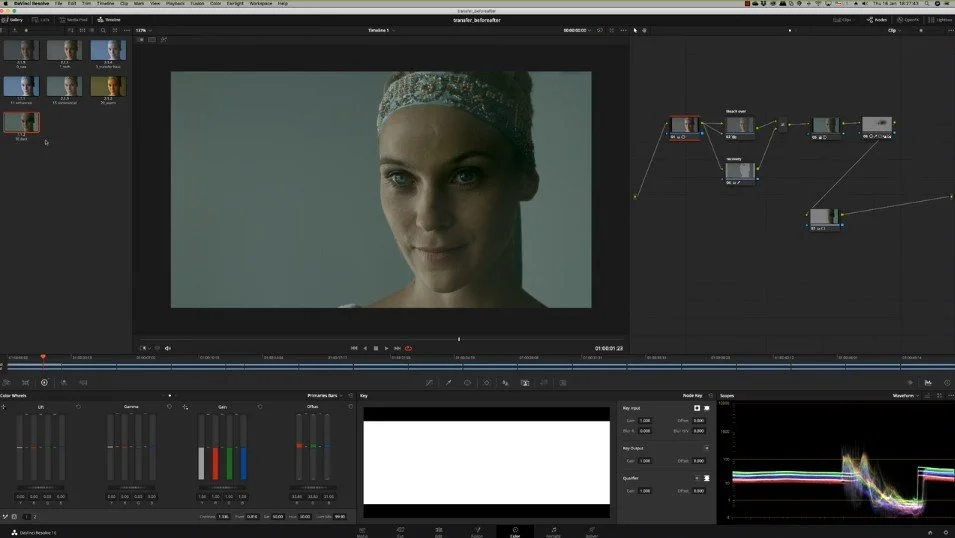Image resolution: width=955 pixels, height=538 pixels.
Task: Open the Waveform scope type dropdown
Action: click(906, 395)
